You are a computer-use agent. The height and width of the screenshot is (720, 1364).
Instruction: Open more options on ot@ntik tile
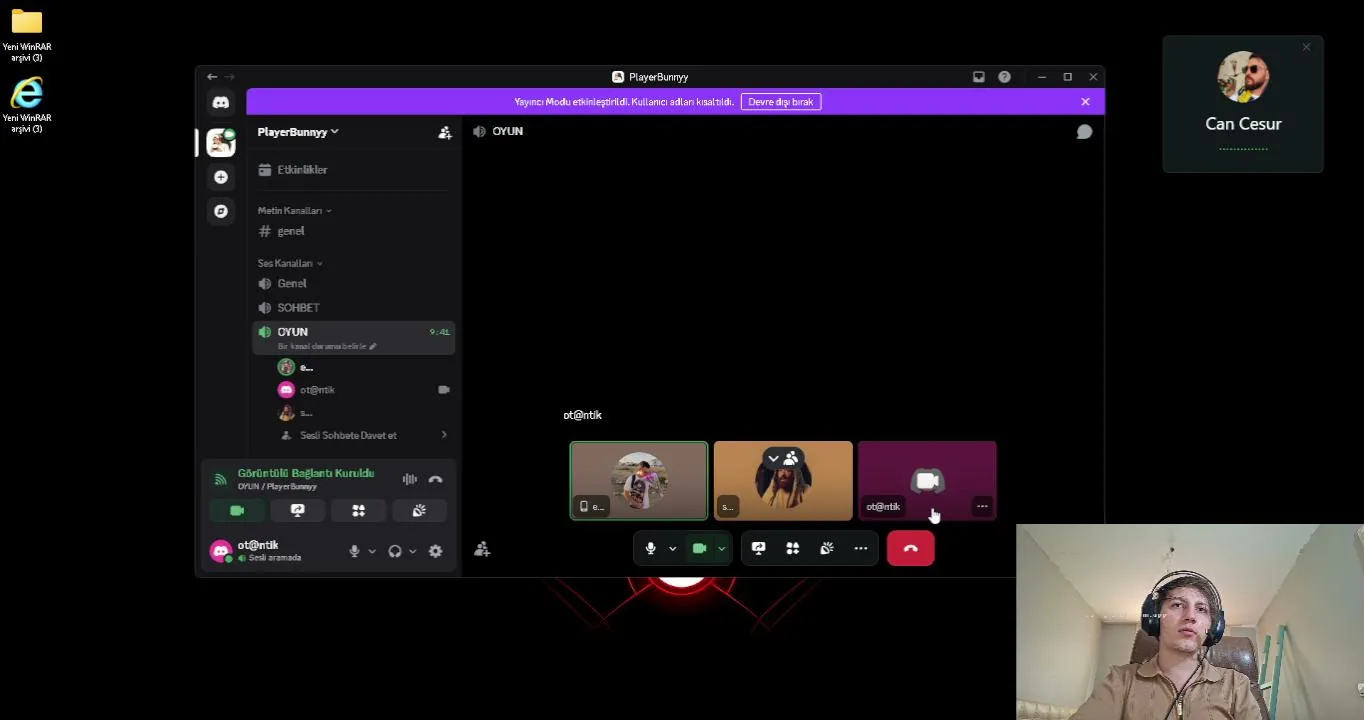click(x=982, y=507)
